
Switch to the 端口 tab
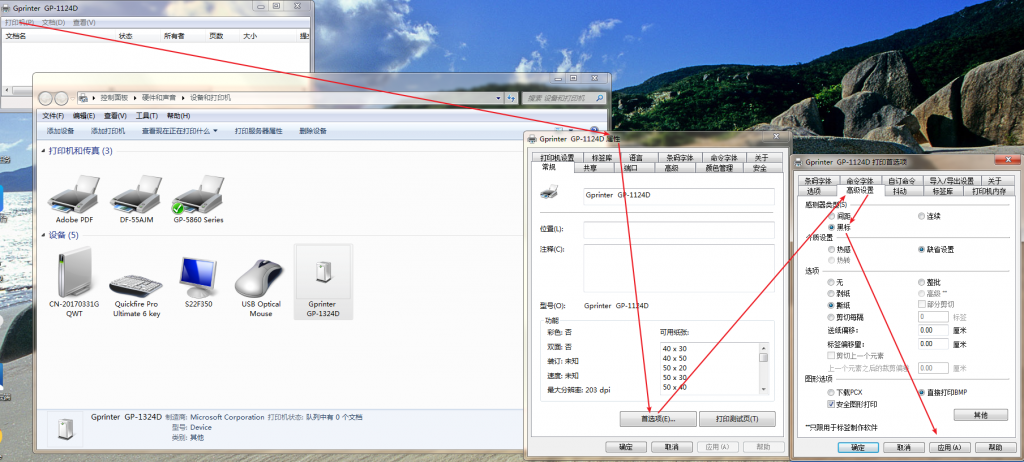pyautogui.click(x=630, y=168)
